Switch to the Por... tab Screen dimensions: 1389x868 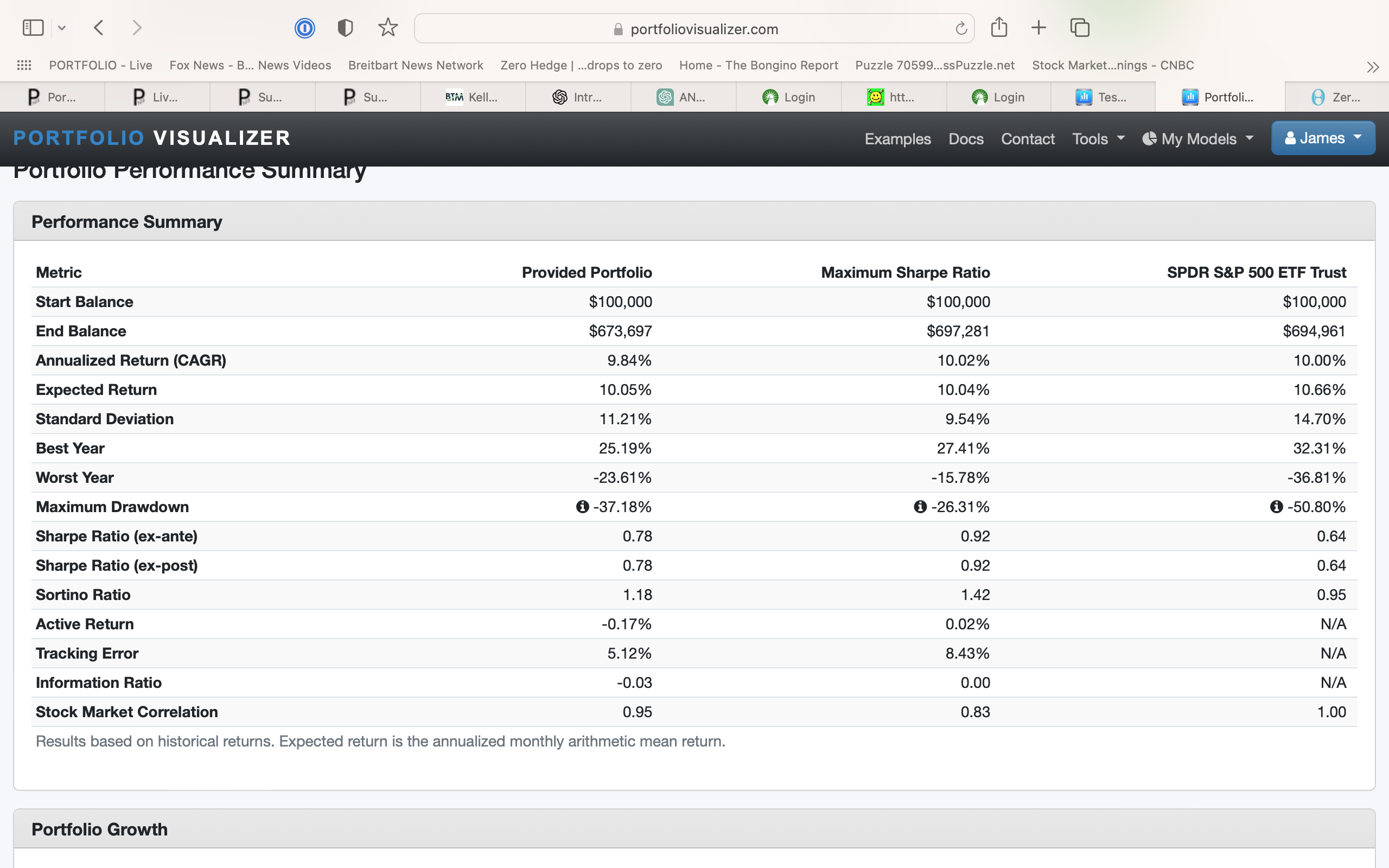pos(52,97)
